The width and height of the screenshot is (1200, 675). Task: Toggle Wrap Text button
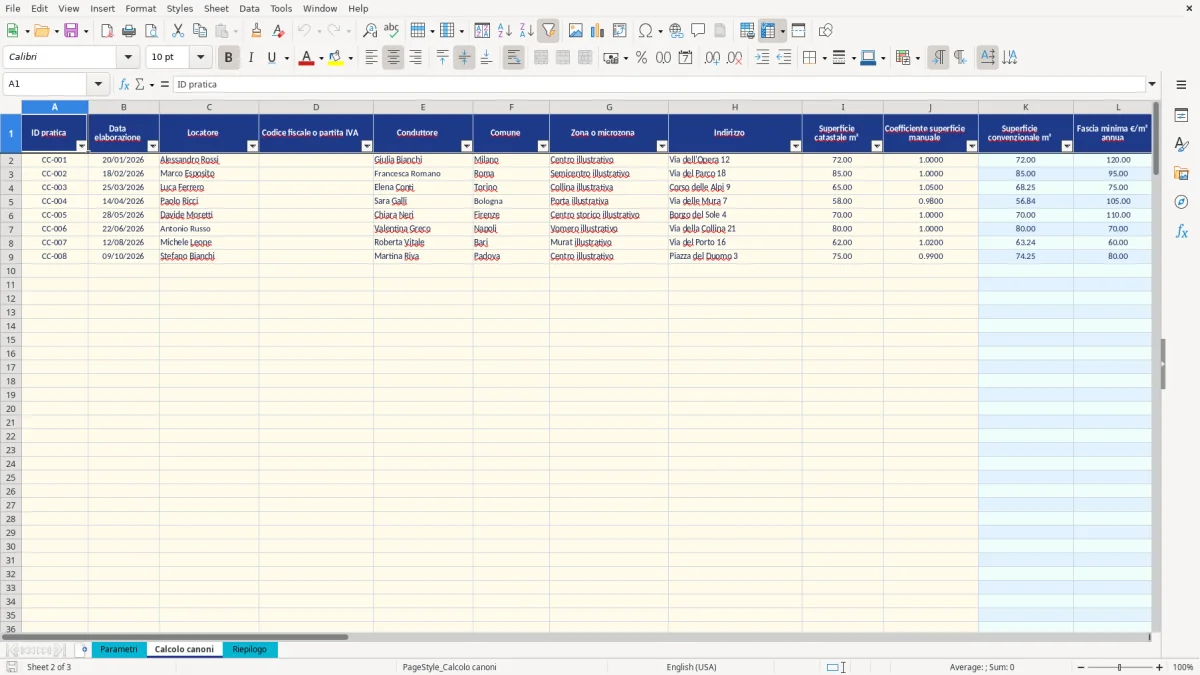tap(514, 58)
